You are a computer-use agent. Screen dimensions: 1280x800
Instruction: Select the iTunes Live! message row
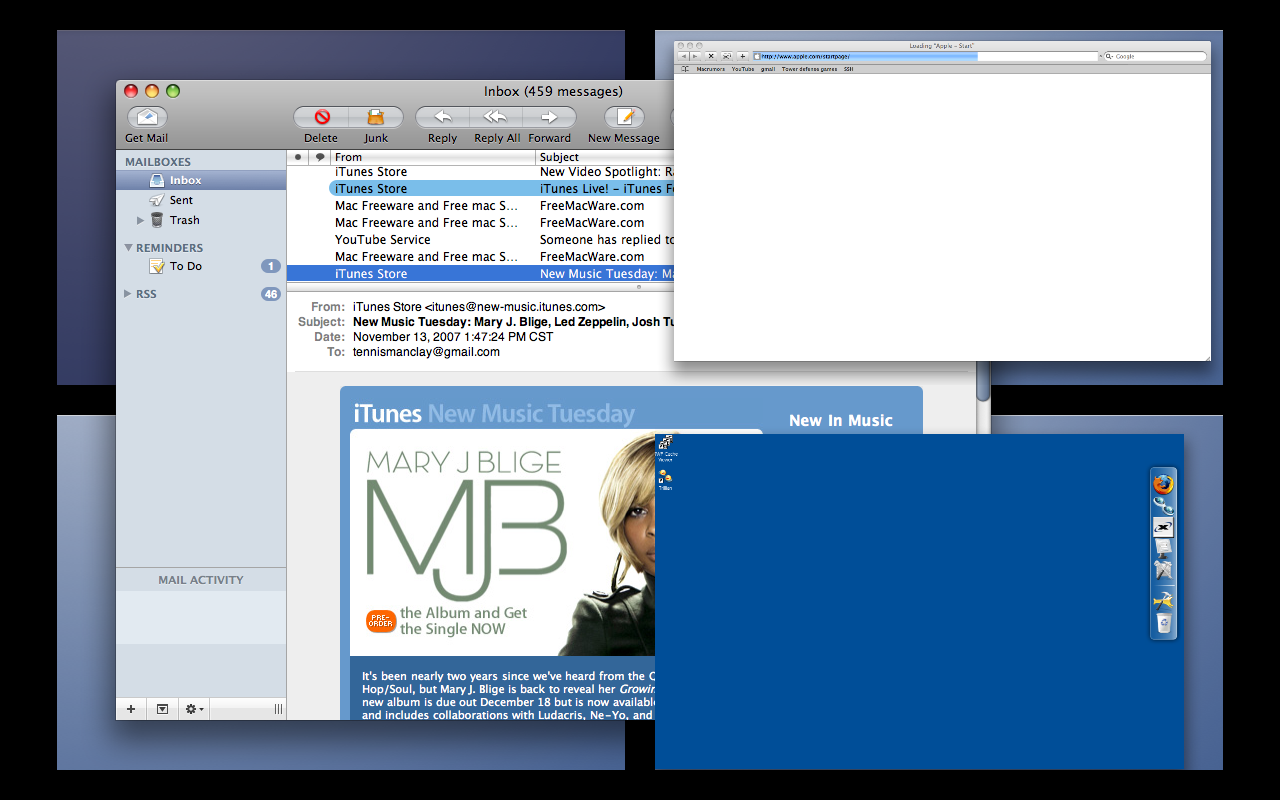tap(481, 188)
